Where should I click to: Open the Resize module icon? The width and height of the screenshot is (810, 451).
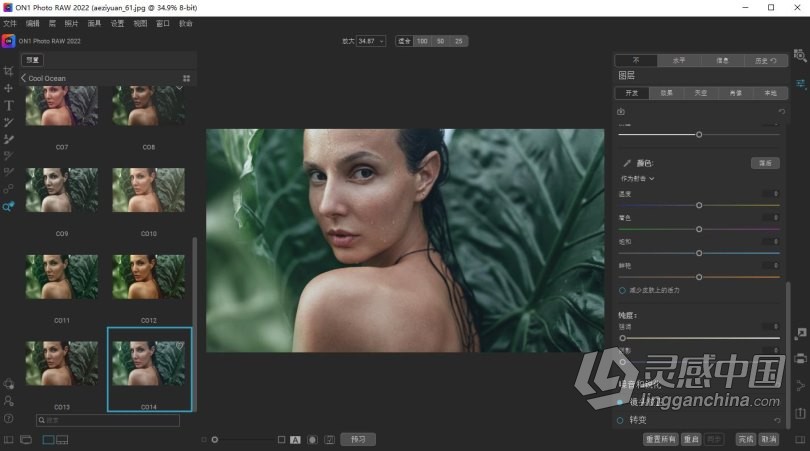pos(800,334)
